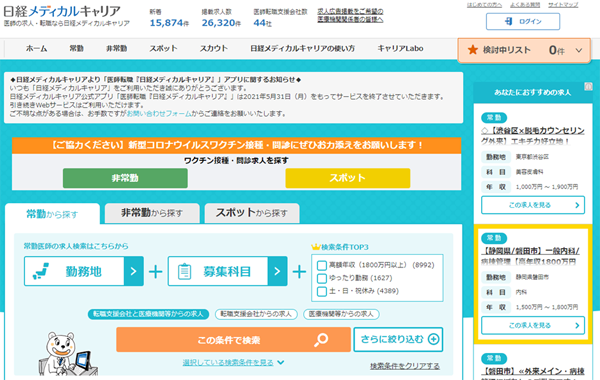Click 1,000万円 ～ 1,900万円 salary text
The height and width of the screenshot is (380, 600).
pyautogui.click(x=547, y=187)
